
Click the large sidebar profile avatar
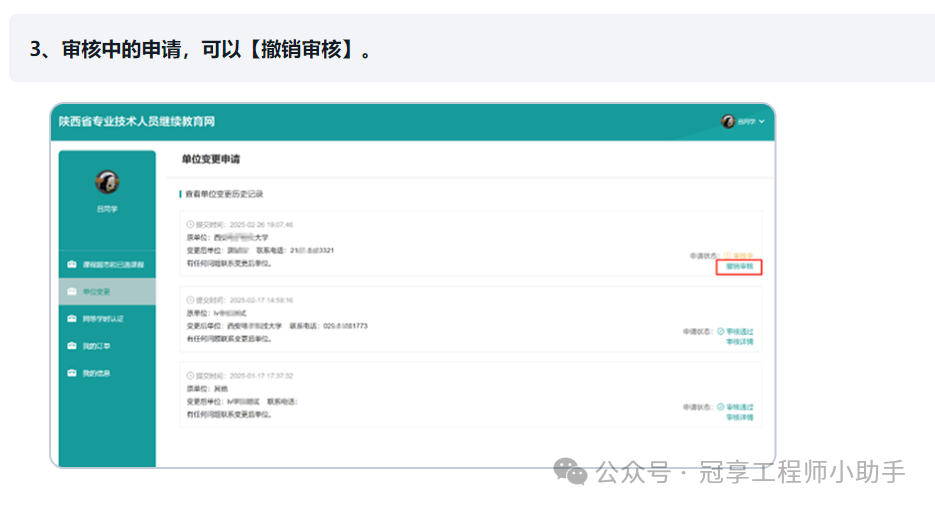tap(107, 182)
